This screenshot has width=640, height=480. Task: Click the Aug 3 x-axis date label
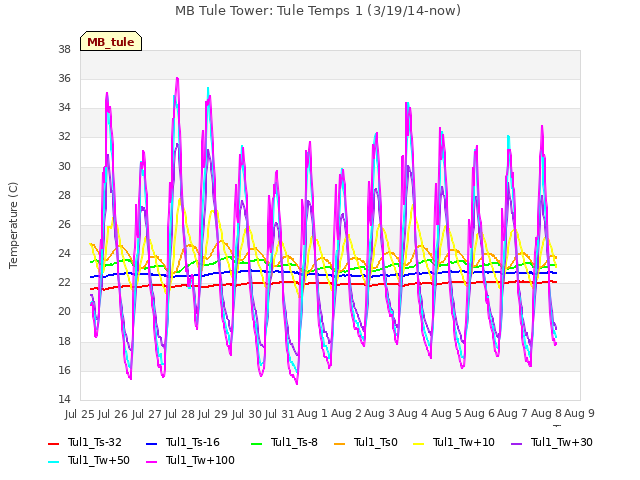(x=379, y=413)
